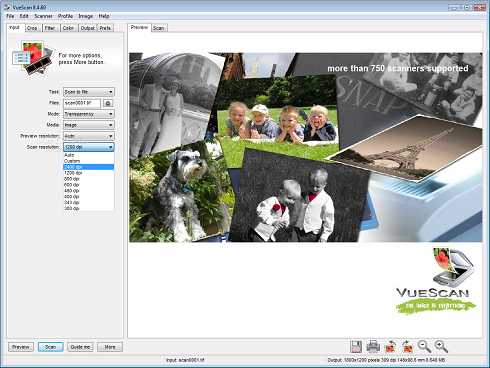Click the floppy disk save icon

coord(356,347)
